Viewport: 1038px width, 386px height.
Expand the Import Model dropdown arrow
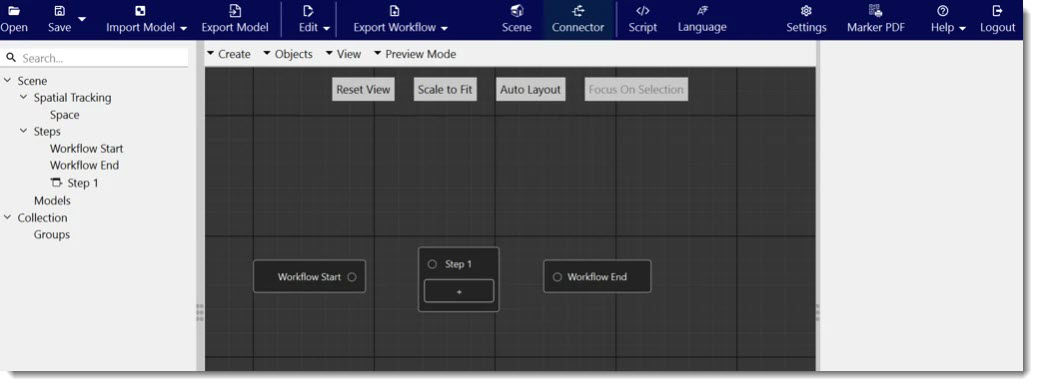[183, 28]
